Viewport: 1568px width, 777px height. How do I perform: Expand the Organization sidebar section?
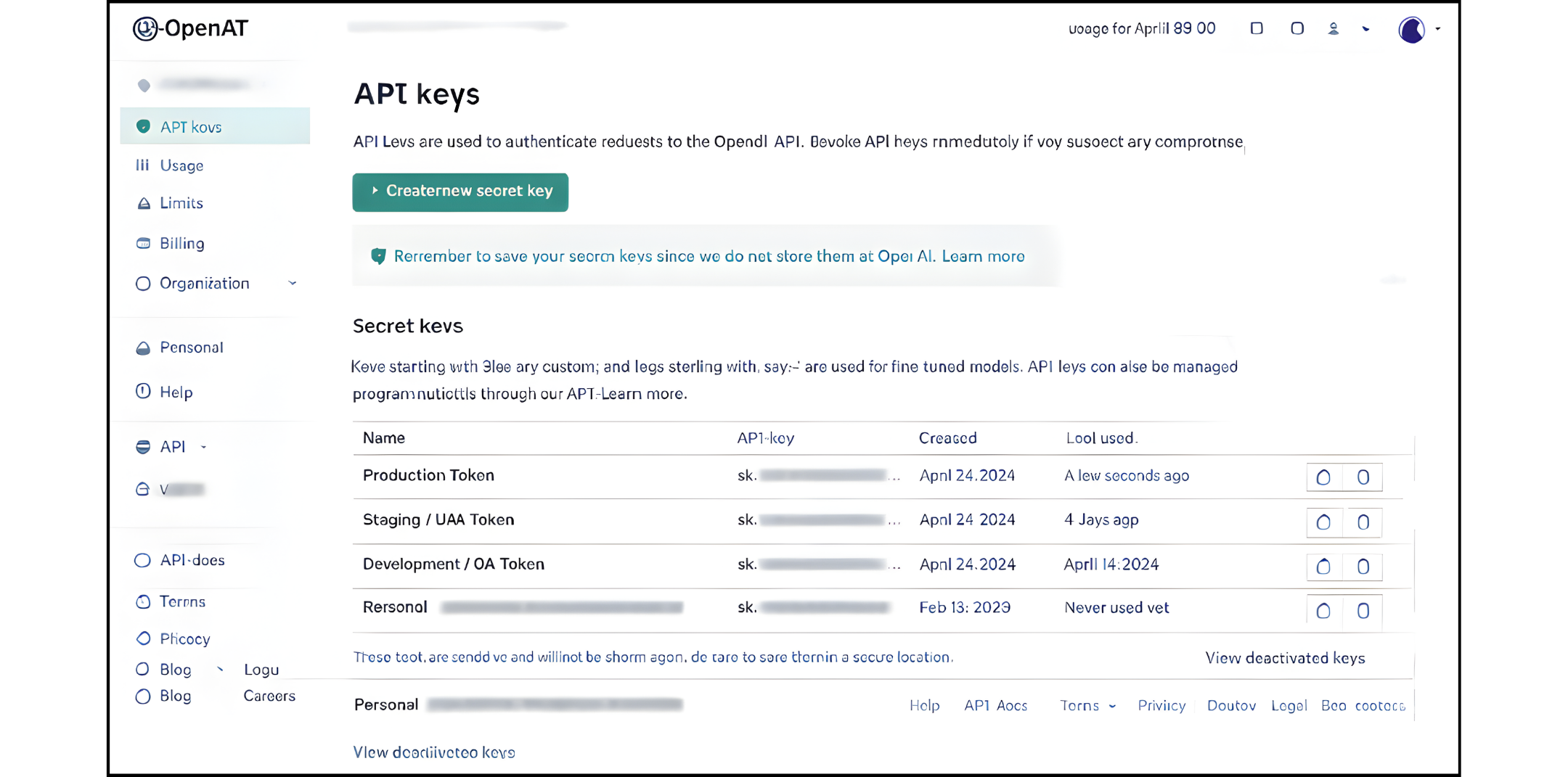[293, 283]
